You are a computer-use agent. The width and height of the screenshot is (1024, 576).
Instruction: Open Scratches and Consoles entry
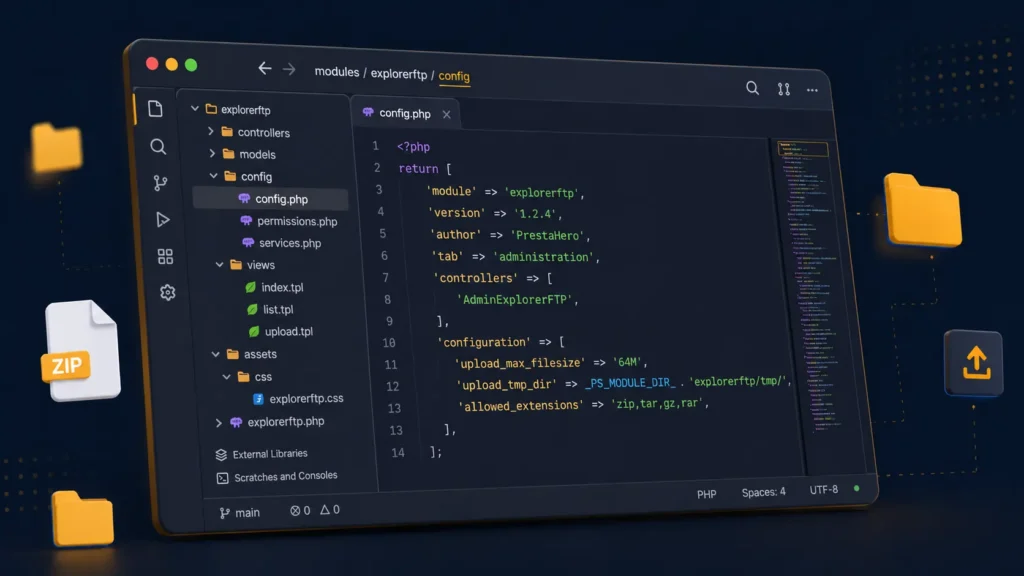point(285,477)
